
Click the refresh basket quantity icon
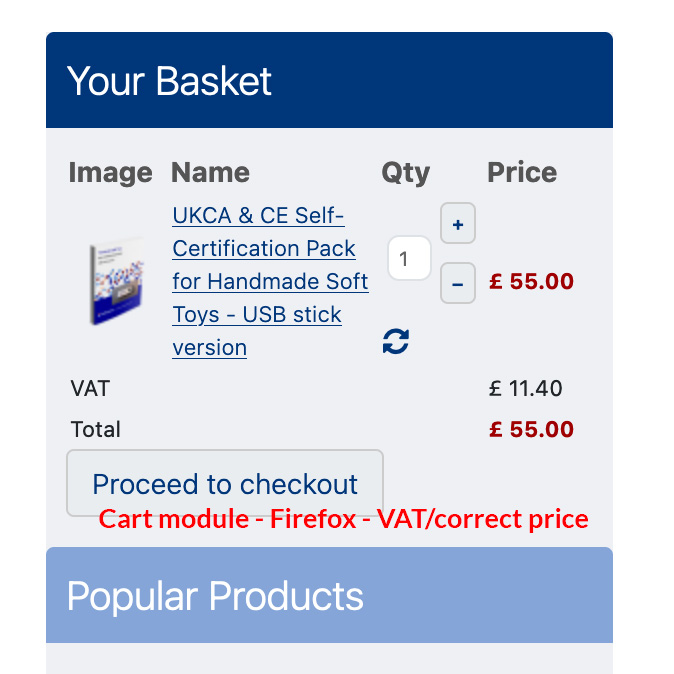coord(396,342)
